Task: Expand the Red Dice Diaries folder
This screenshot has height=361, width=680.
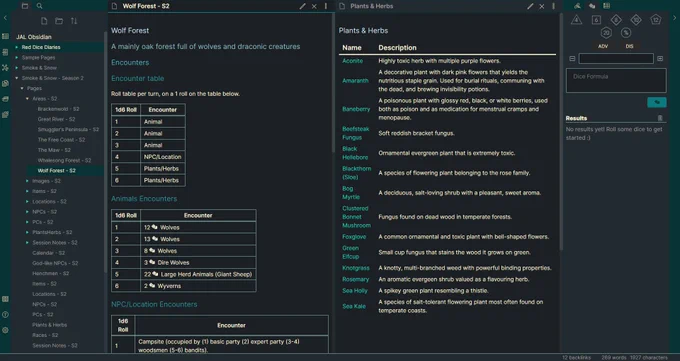Action: tap(16, 47)
